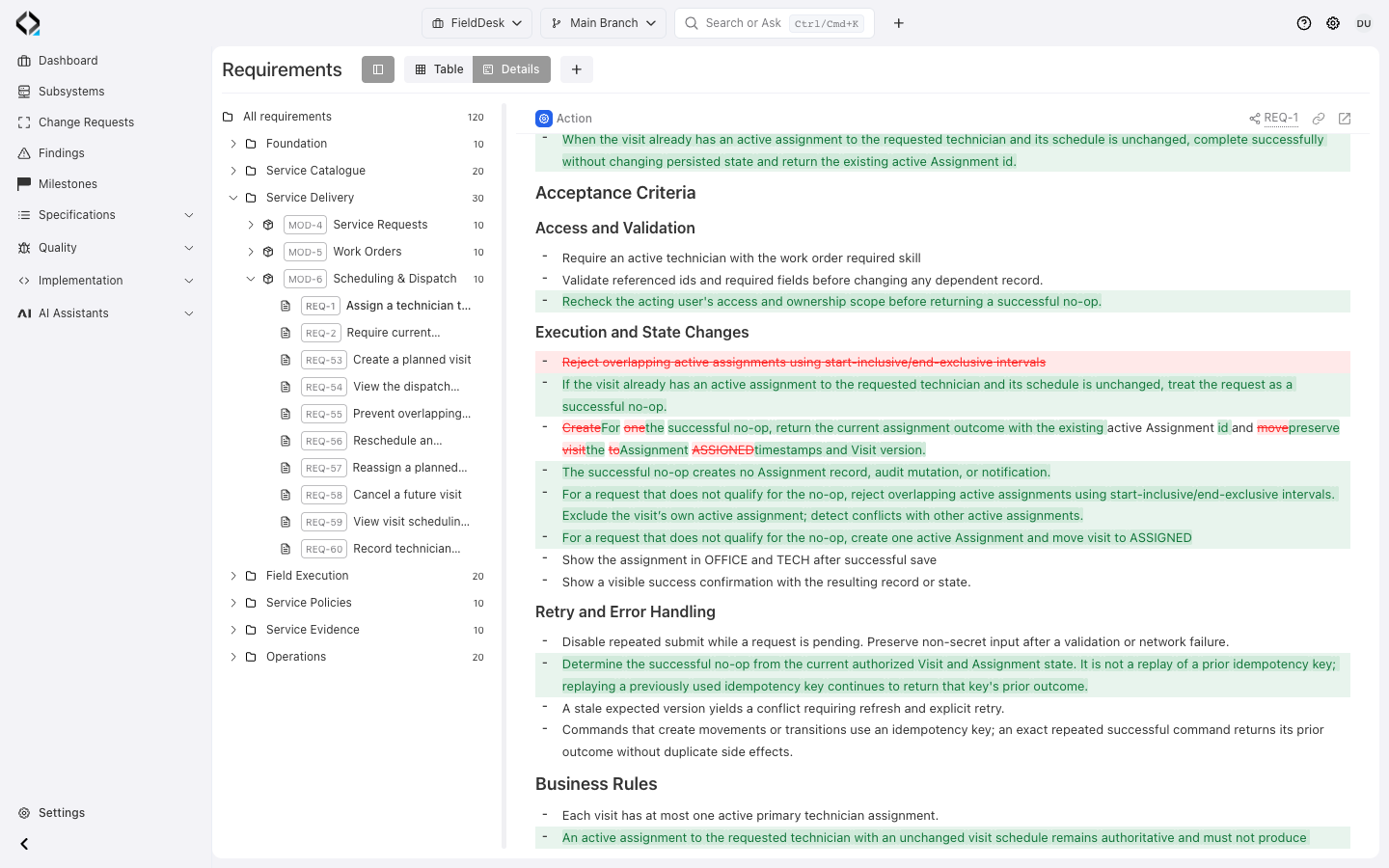Open the Main Branch dropdown

[603, 23]
